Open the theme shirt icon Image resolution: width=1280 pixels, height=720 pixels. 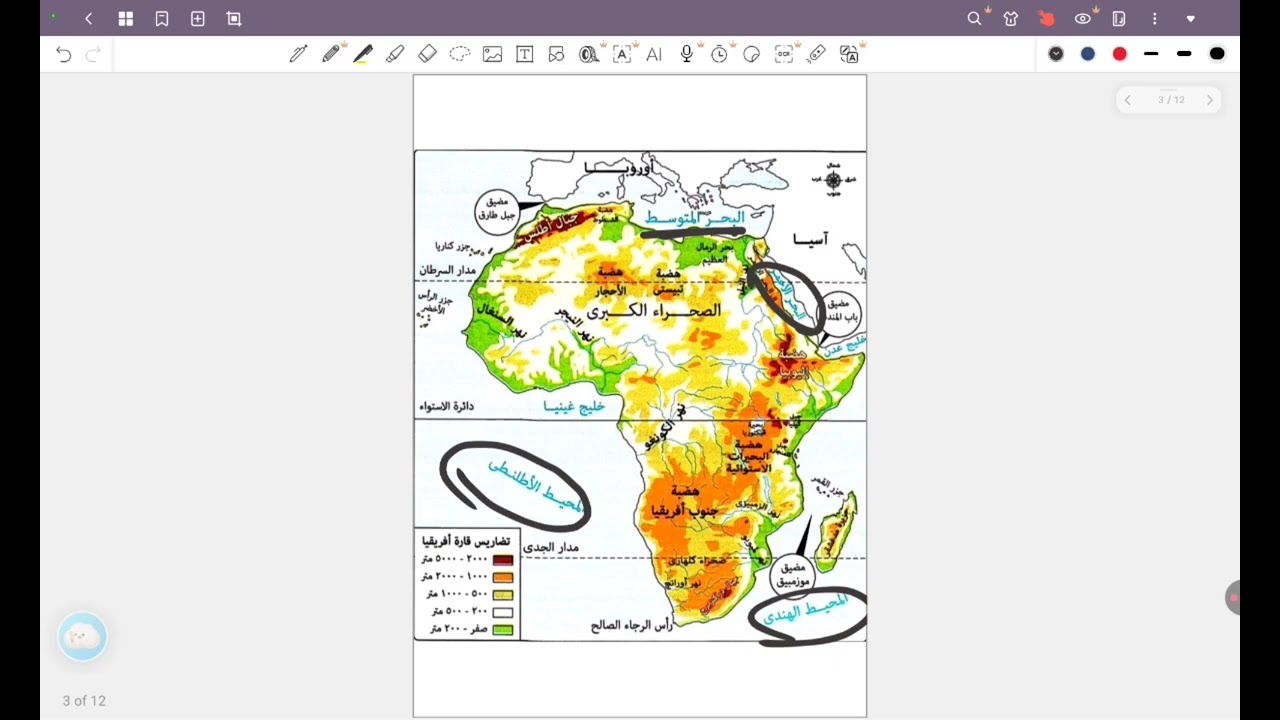pos(1010,19)
